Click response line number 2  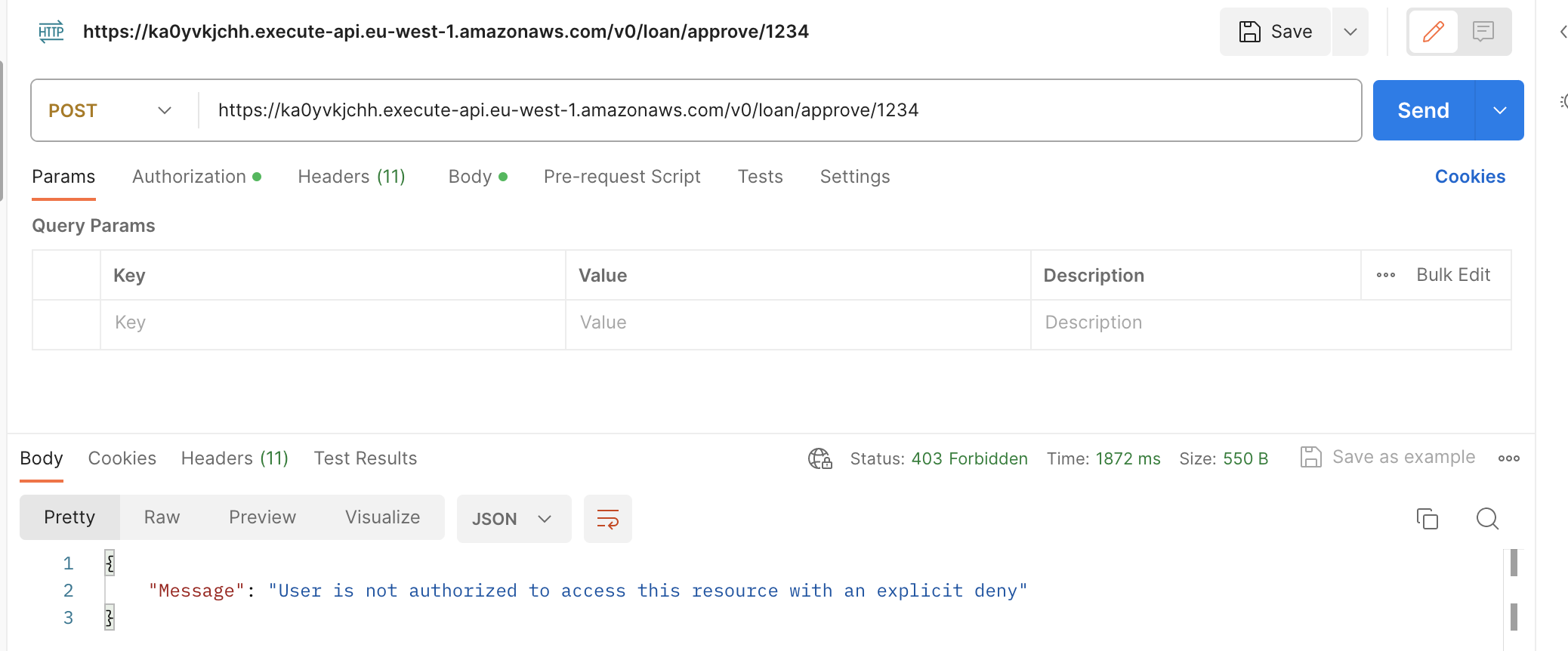coord(68,591)
